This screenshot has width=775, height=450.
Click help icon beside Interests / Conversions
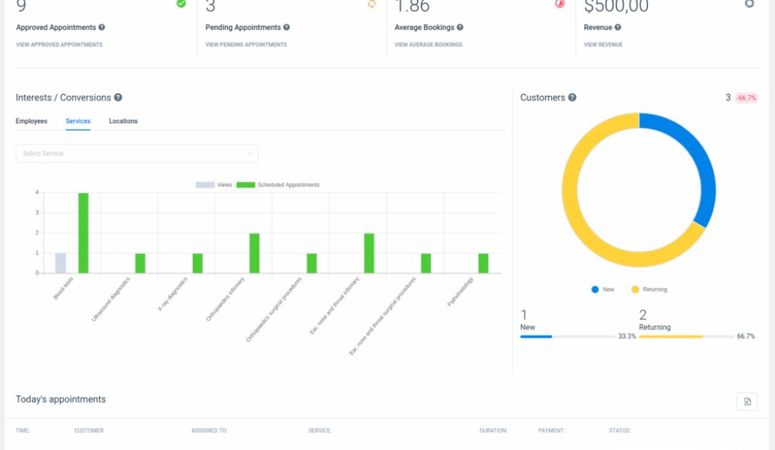(118, 97)
